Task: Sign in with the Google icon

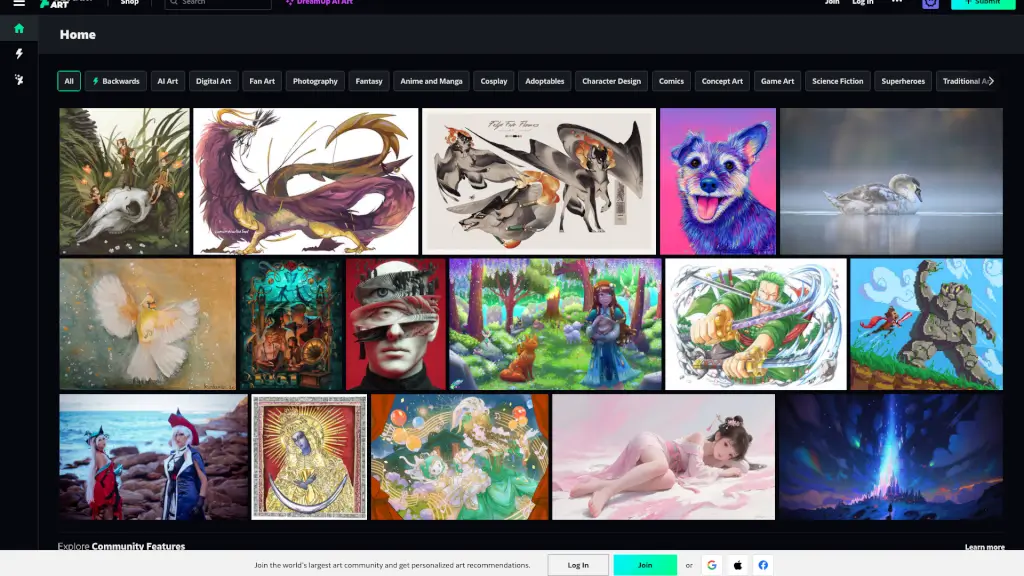Action: (x=712, y=565)
